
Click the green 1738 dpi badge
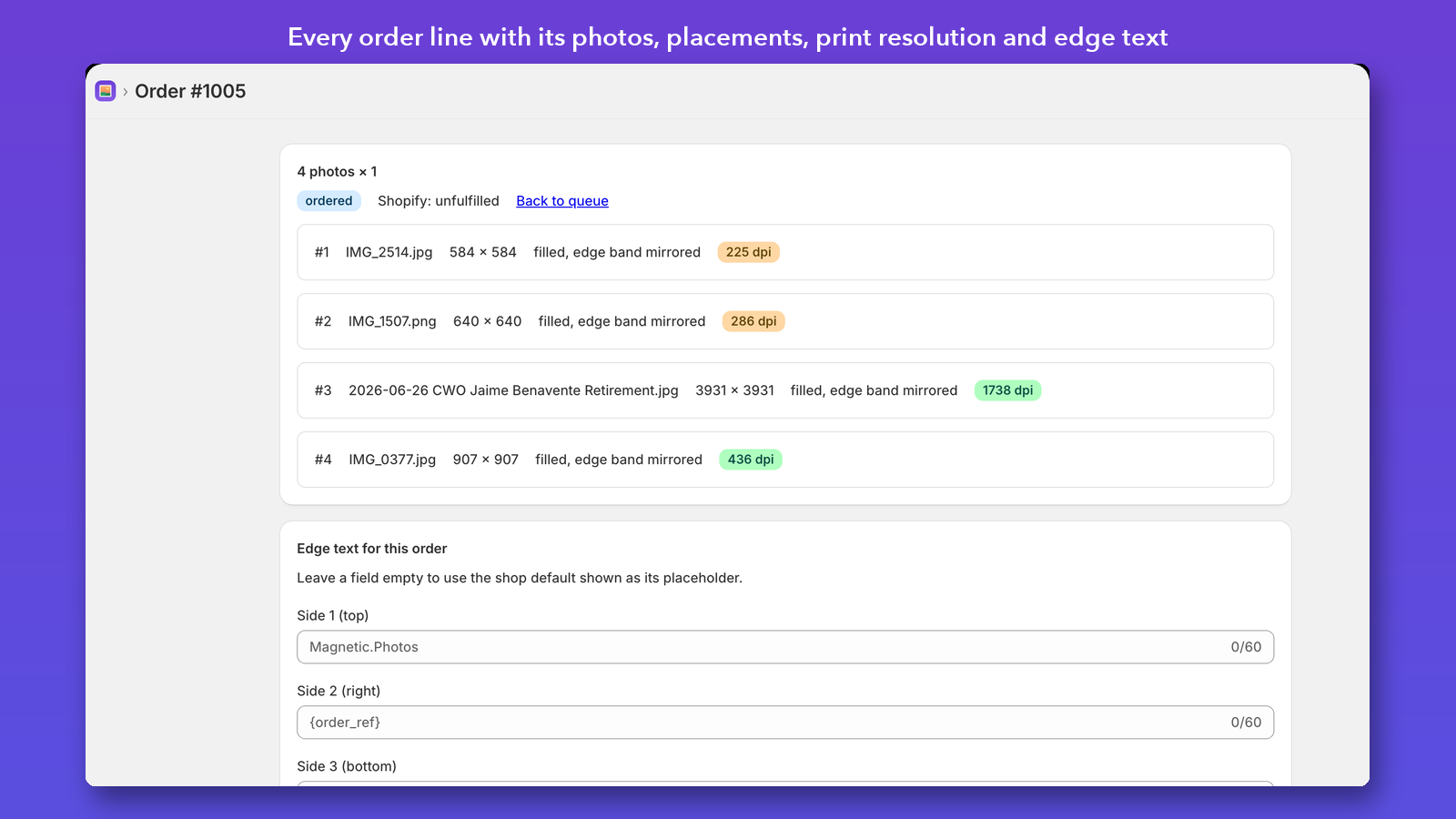pos(1007,390)
